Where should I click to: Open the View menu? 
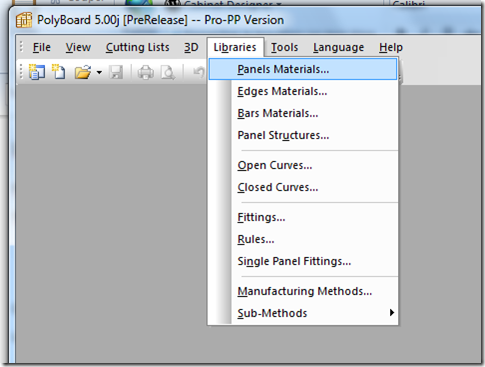[x=78, y=47]
